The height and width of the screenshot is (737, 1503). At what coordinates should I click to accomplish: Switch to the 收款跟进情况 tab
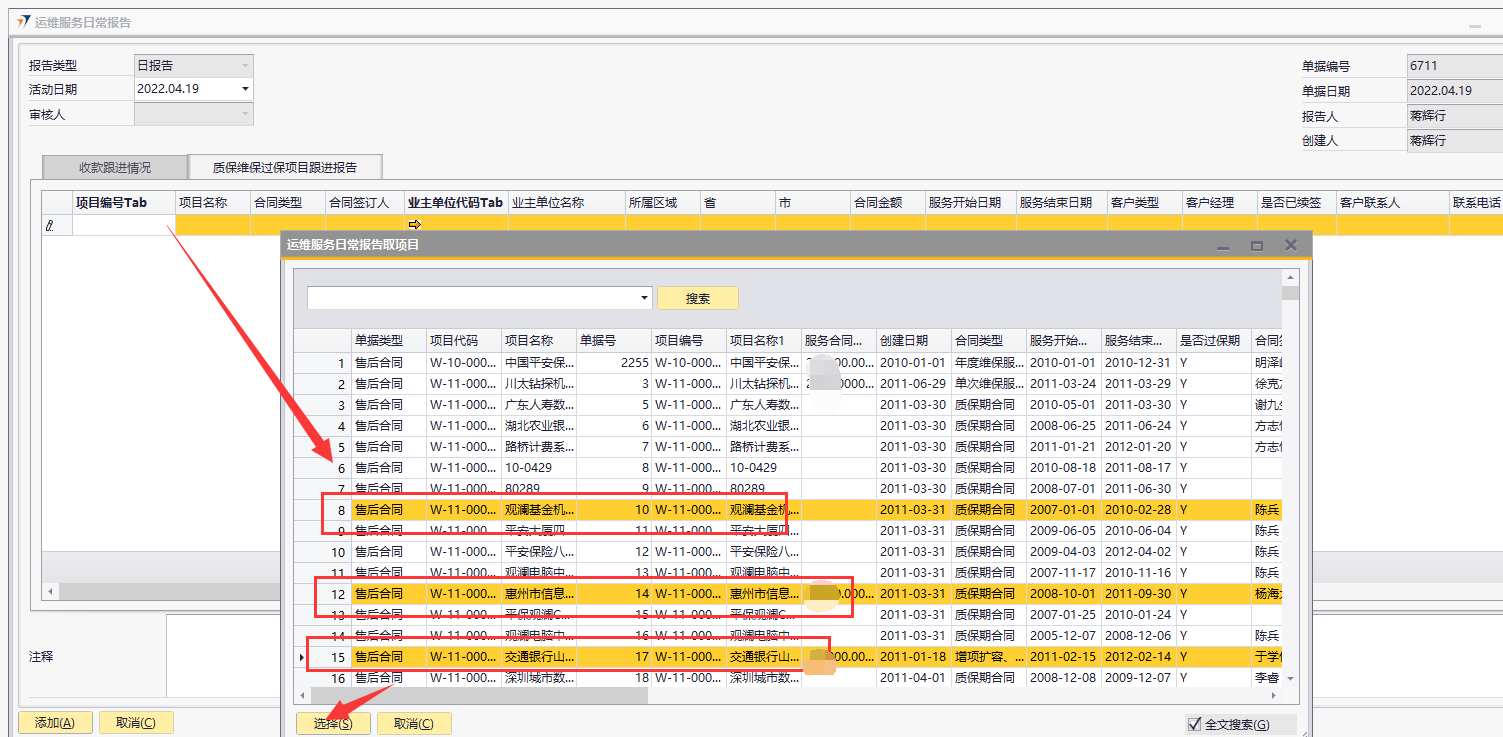[x=115, y=167]
